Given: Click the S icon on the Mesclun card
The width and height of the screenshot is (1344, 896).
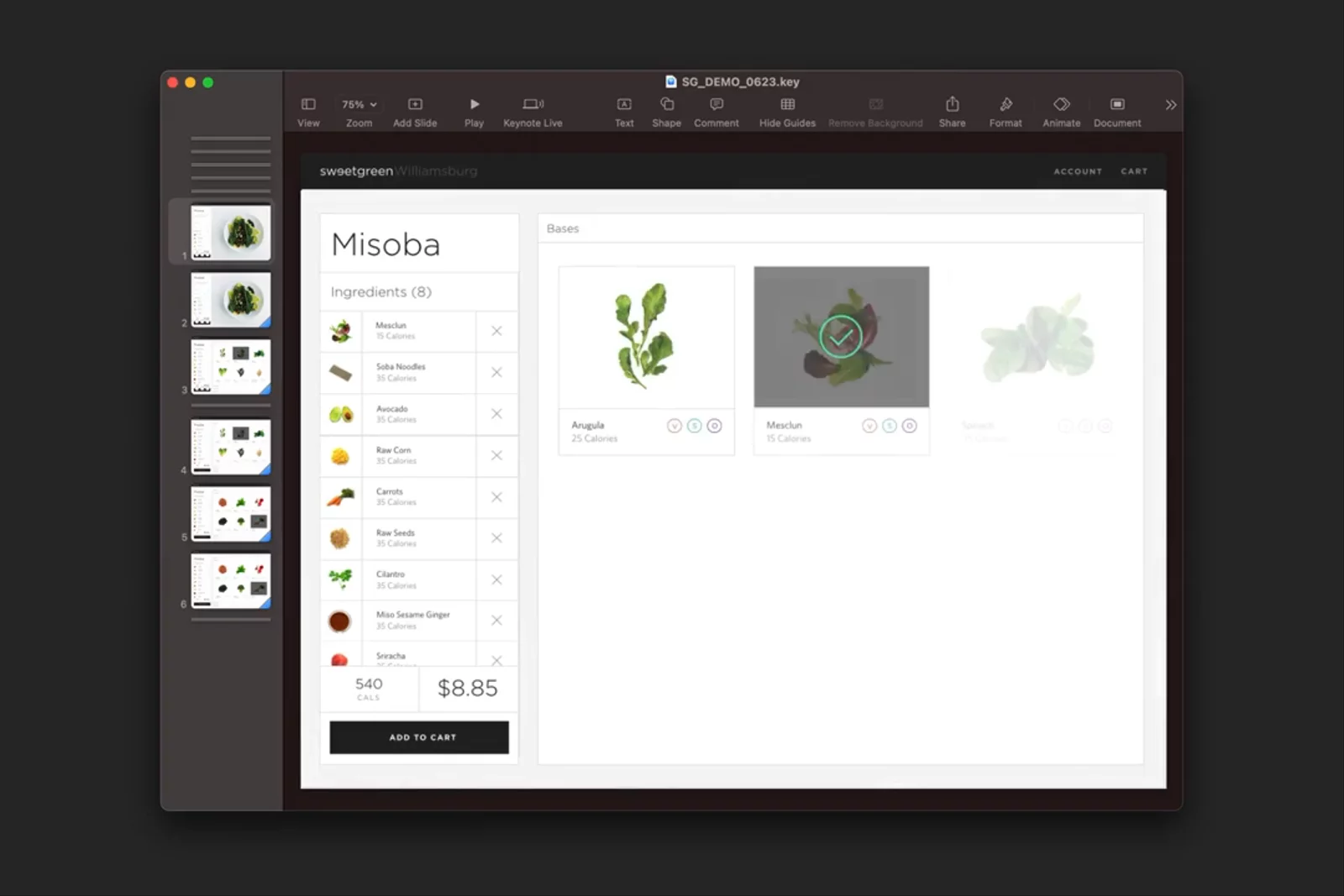Looking at the screenshot, I should 890,426.
